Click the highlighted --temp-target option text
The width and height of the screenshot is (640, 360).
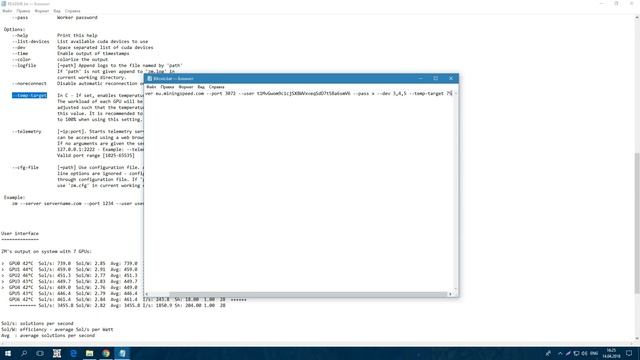pyautogui.click(x=29, y=96)
